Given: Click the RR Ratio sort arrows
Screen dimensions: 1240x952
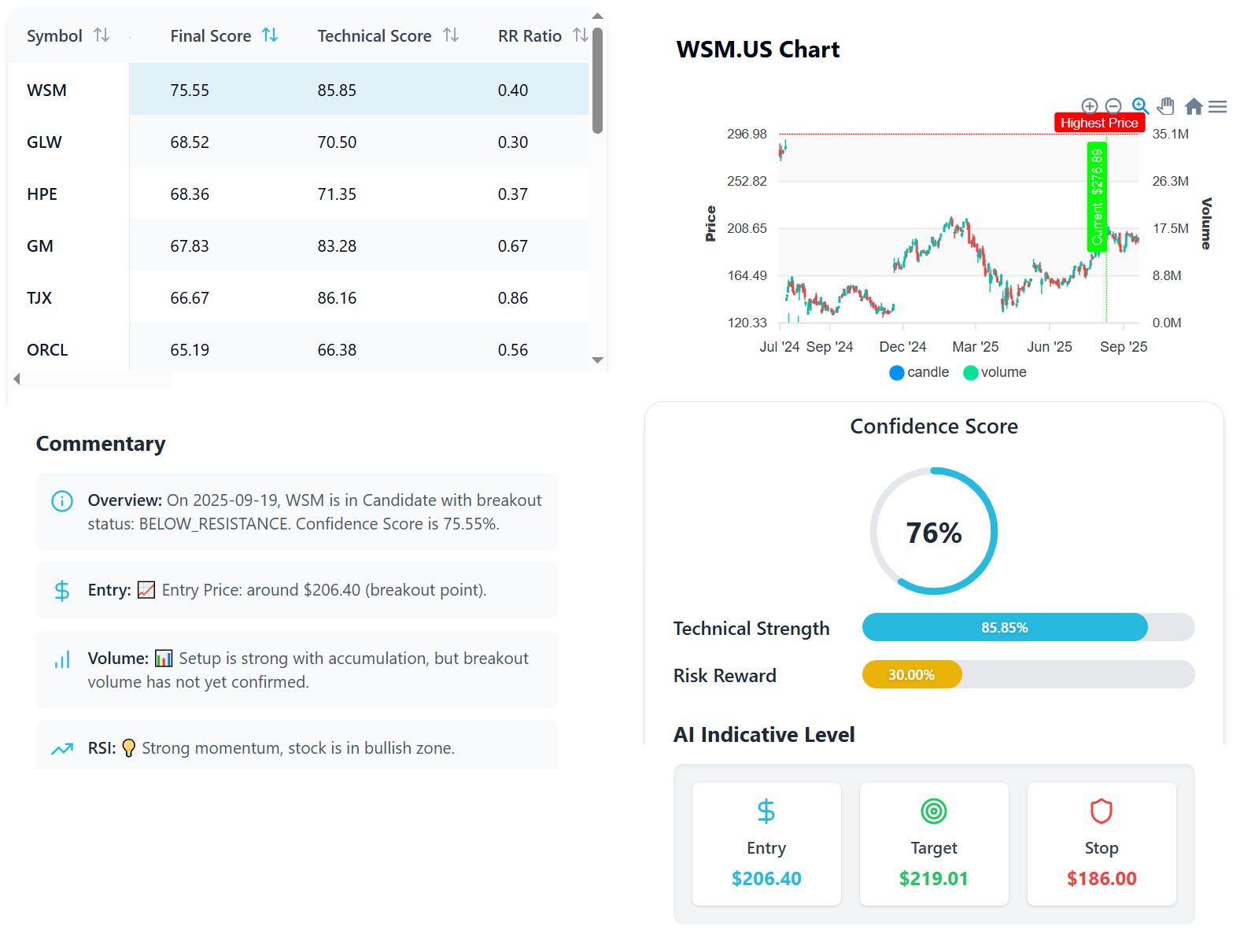Looking at the screenshot, I should click(x=581, y=35).
